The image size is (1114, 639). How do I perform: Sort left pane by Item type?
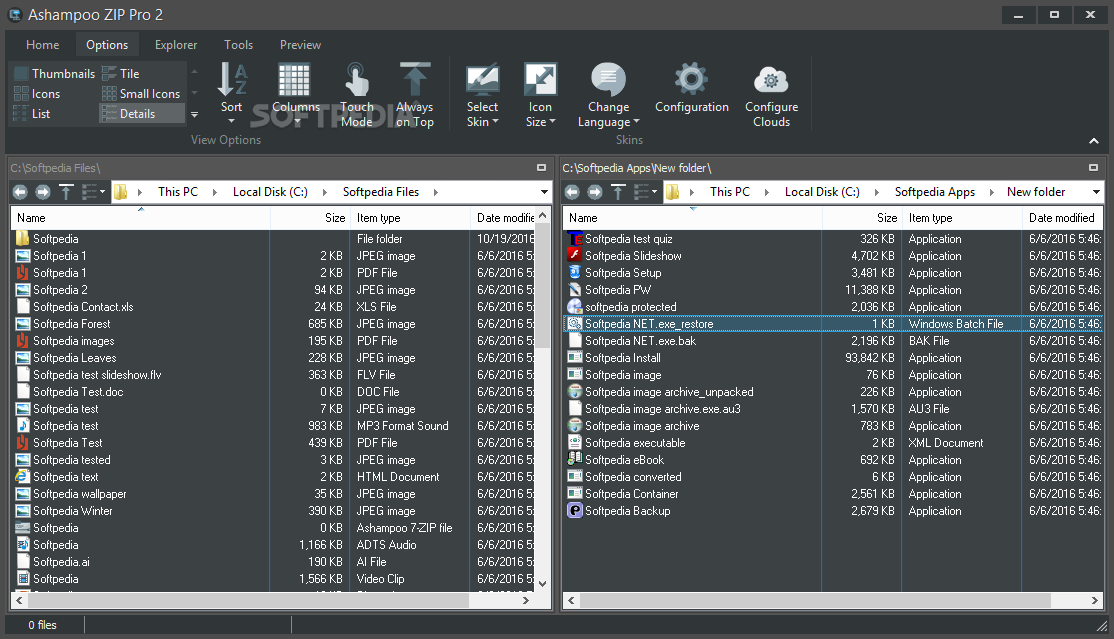(409, 218)
